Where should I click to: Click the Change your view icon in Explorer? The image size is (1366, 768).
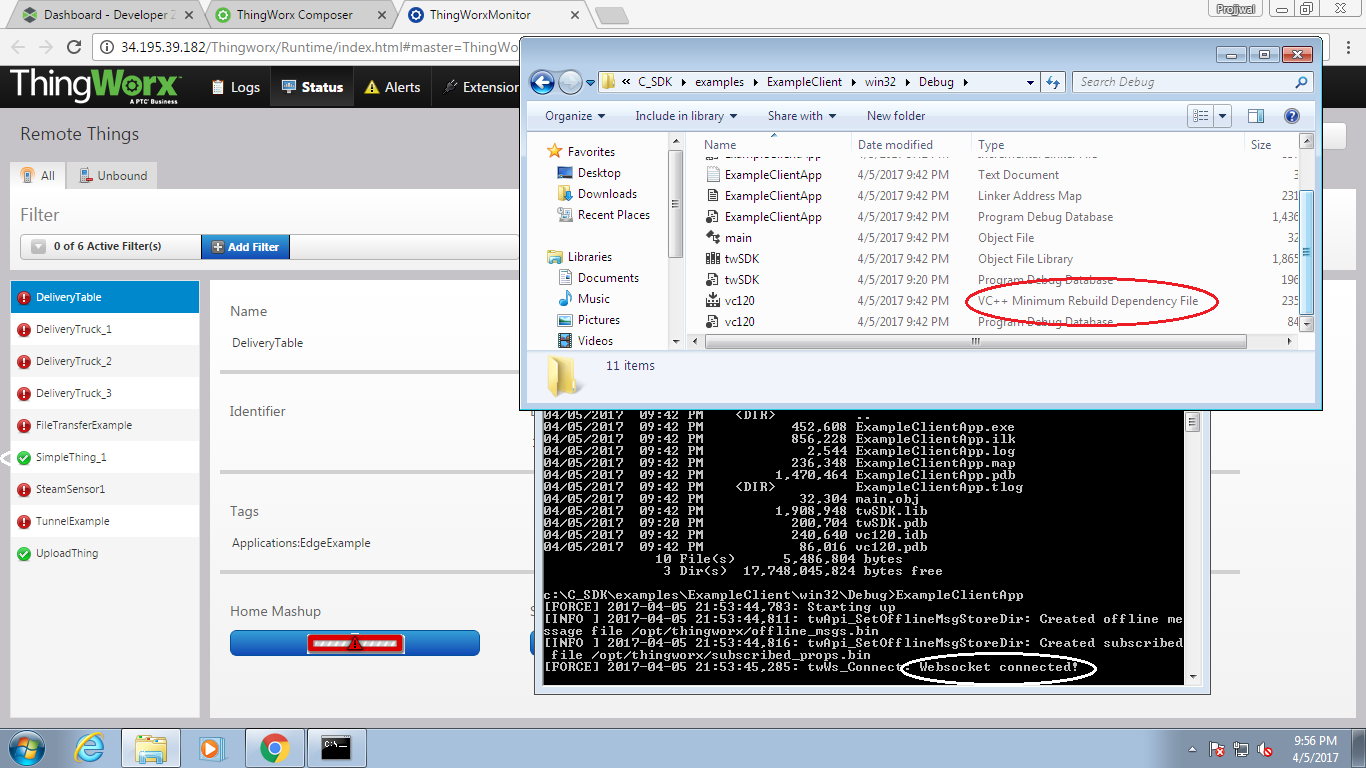1203,115
